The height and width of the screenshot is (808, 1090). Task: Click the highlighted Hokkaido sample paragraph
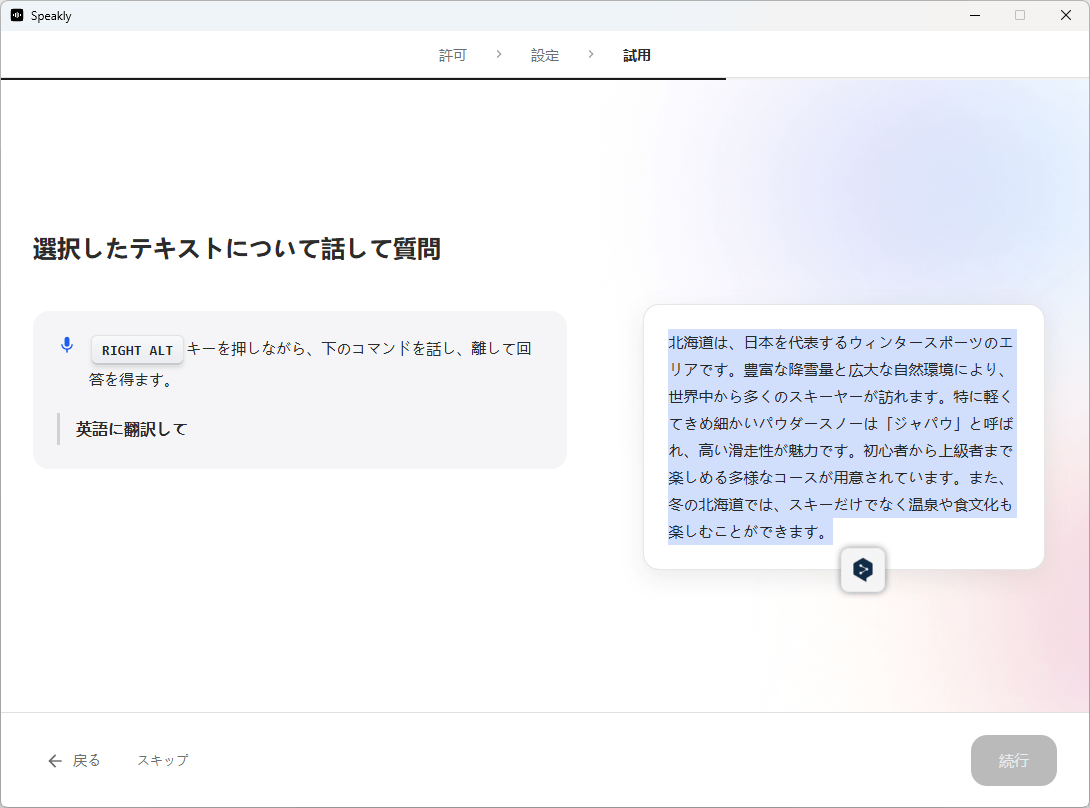[x=840, y=436]
